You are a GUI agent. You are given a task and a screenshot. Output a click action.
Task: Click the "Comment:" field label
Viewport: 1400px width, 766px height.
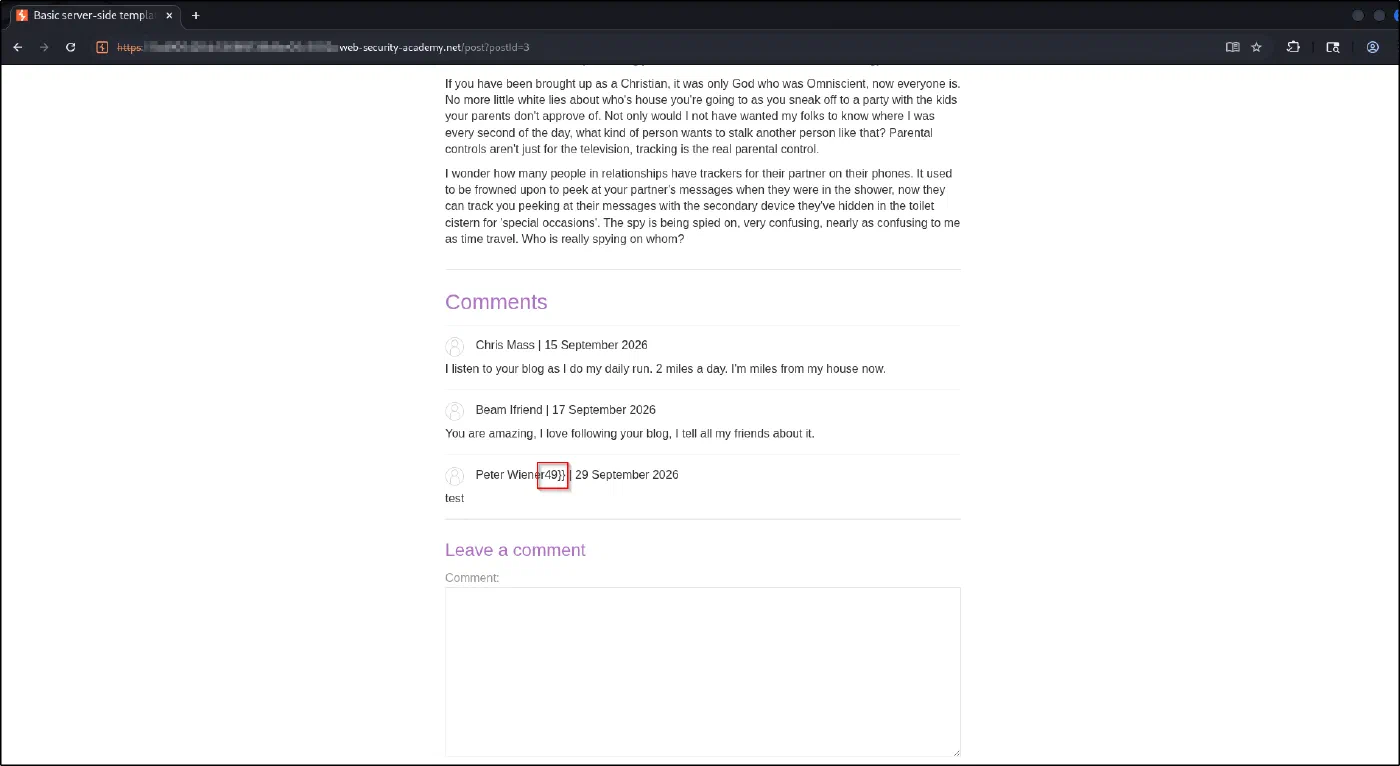coord(472,578)
